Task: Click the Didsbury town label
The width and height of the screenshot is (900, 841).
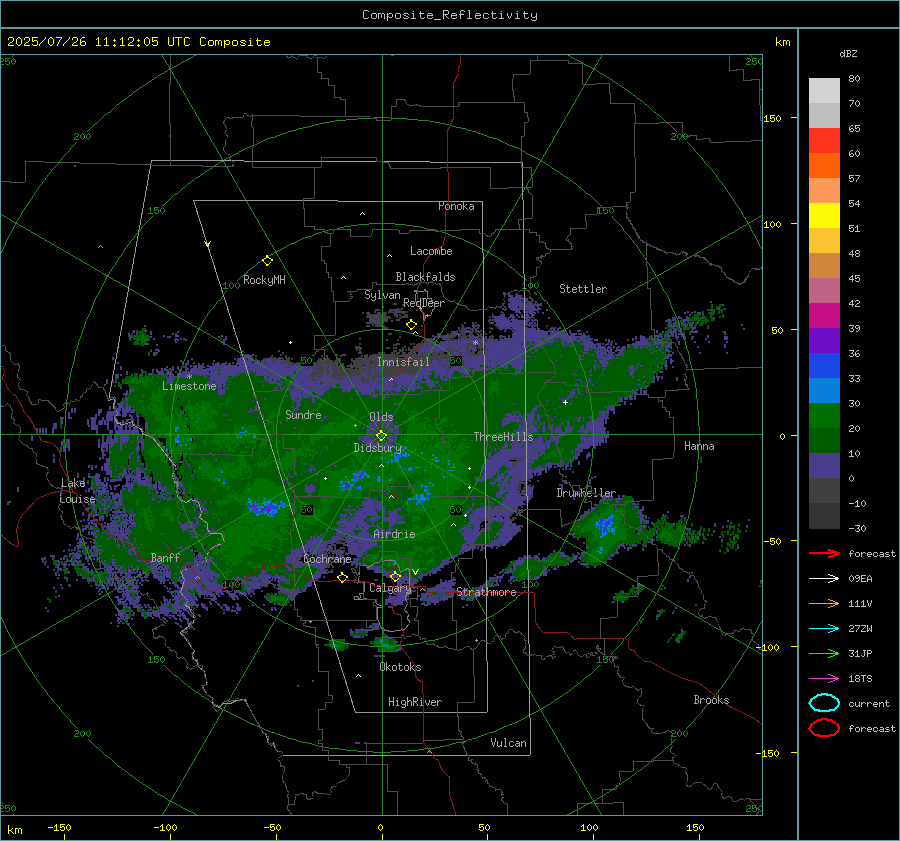Action: coord(377,448)
